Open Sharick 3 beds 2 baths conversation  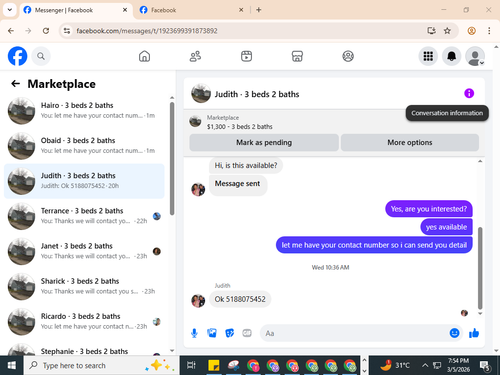[x=84, y=286]
